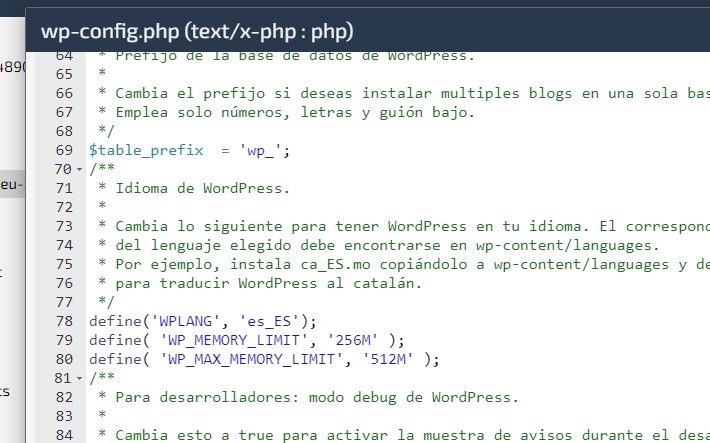Click line number 69 in gutter
The height and width of the screenshot is (443, 710).
64,150
